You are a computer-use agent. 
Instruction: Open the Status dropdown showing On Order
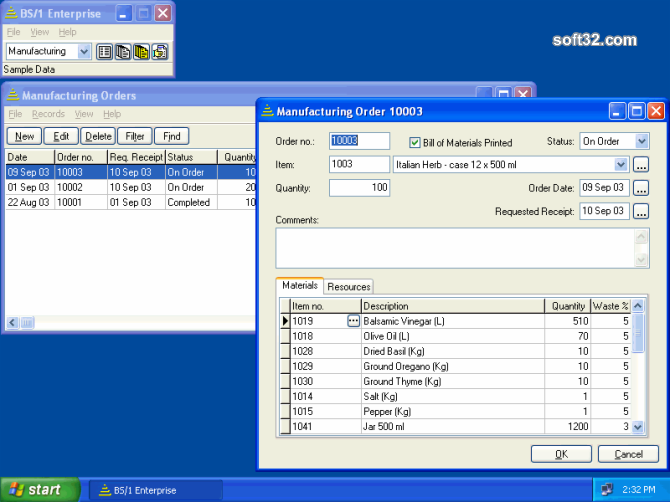(642, 141)
